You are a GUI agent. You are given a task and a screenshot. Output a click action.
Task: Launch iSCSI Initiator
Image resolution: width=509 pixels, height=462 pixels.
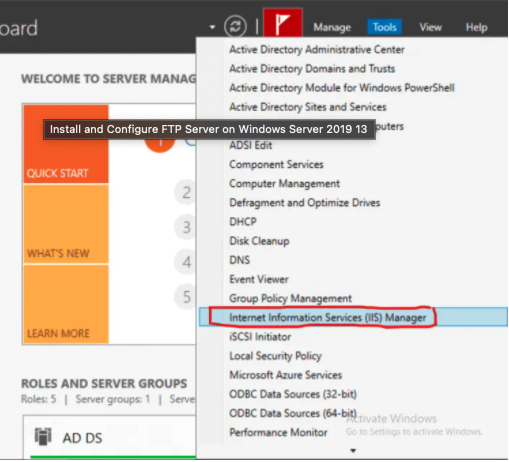coord(260,337)
